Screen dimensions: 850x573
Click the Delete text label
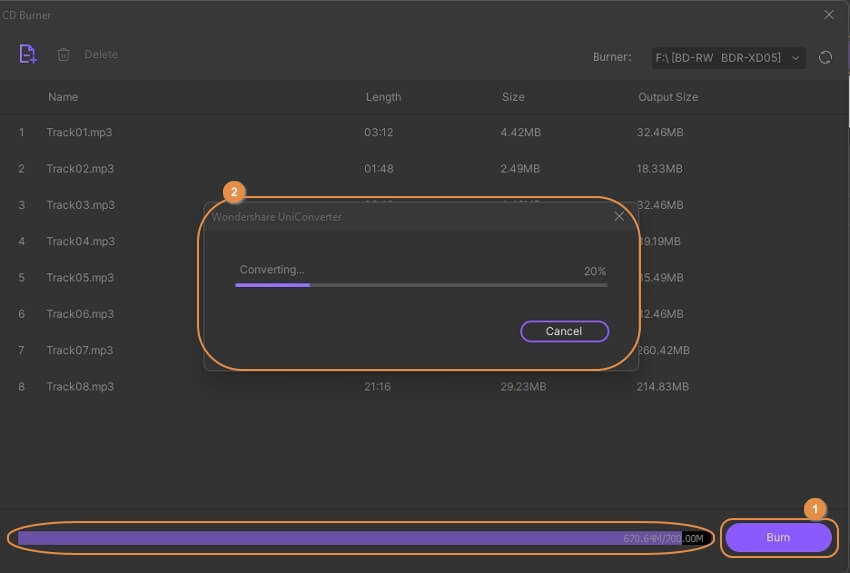101,55
